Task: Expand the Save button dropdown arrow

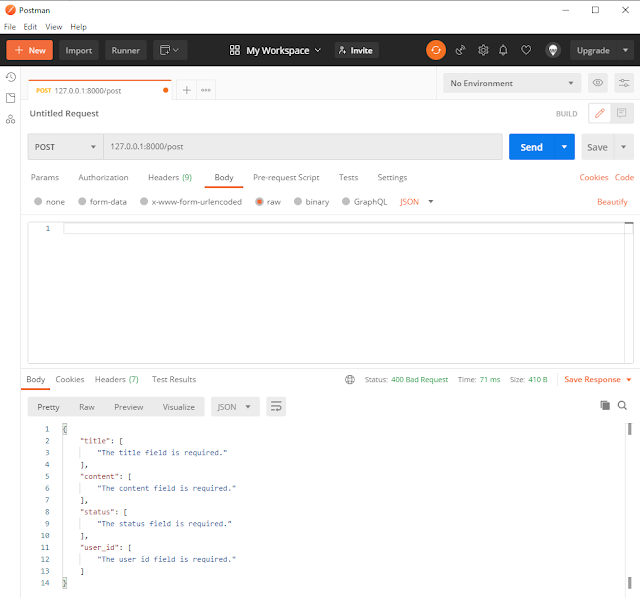Action: (623, 147)
